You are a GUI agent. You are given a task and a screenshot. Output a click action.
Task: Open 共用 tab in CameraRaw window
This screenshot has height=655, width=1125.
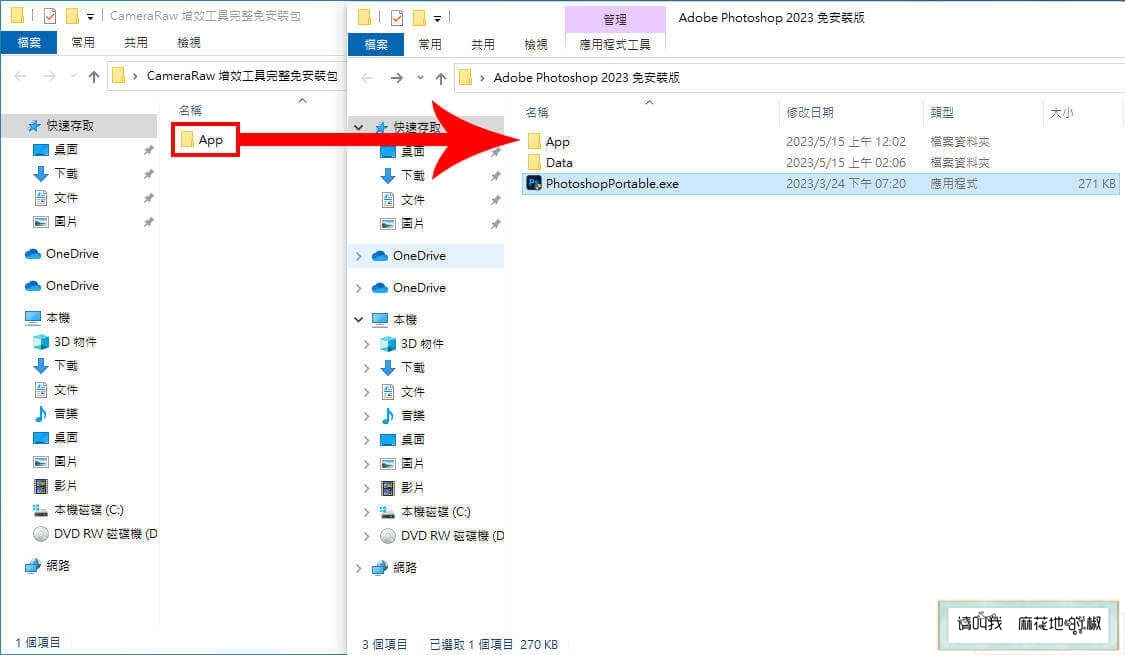[x=136, y=42]
